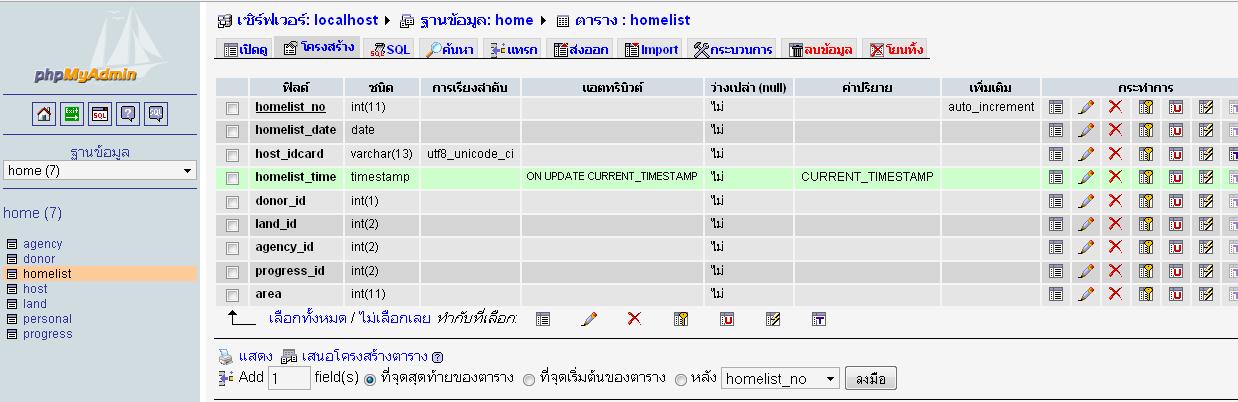Click the โยนทิ้ง (Drop) tab
The height and width of the screenshot is (402, 1238).
(896, 49)
